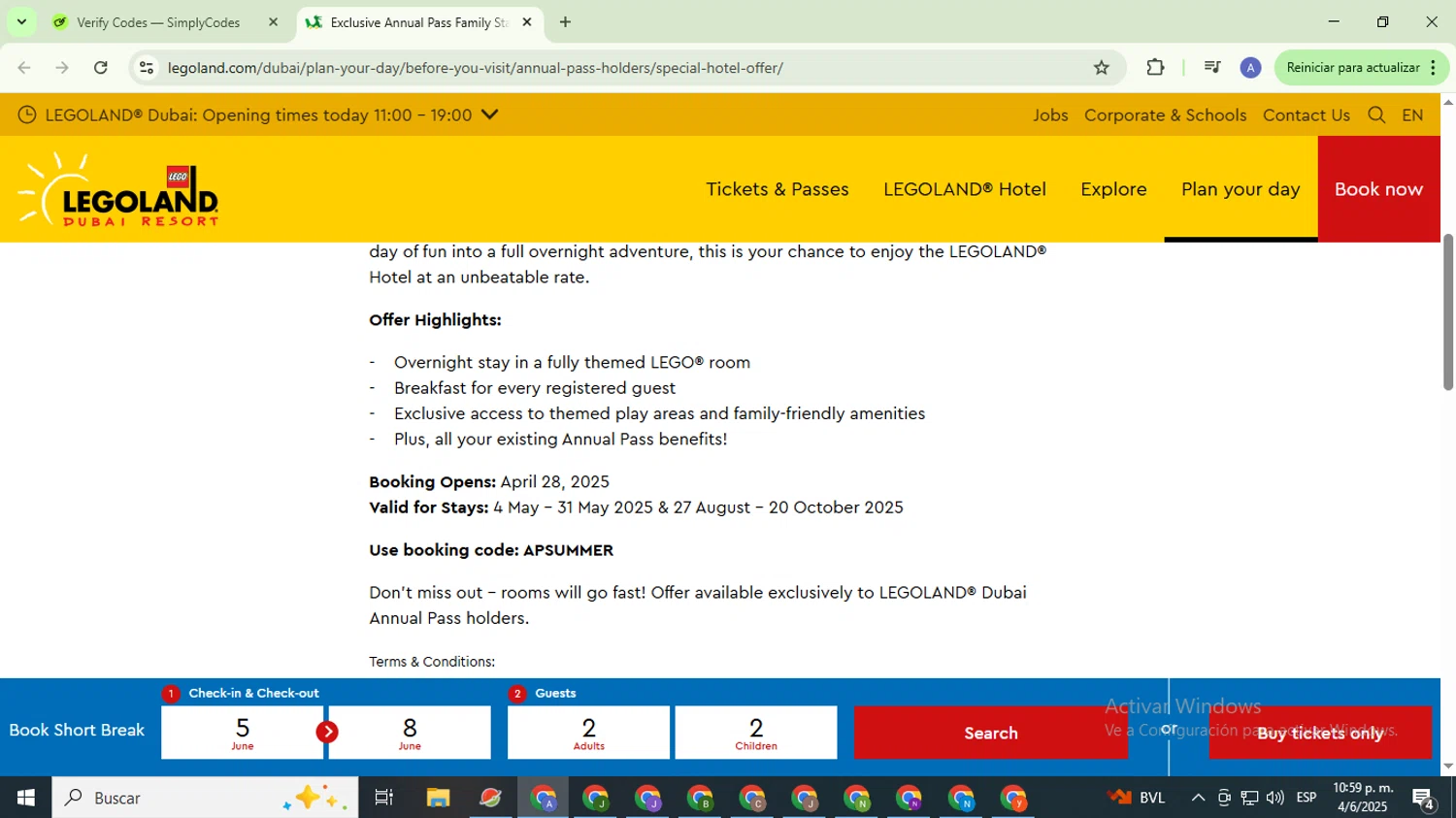Open Chrome menu three dots
1456x818 pixels.
coord(1434,68)
